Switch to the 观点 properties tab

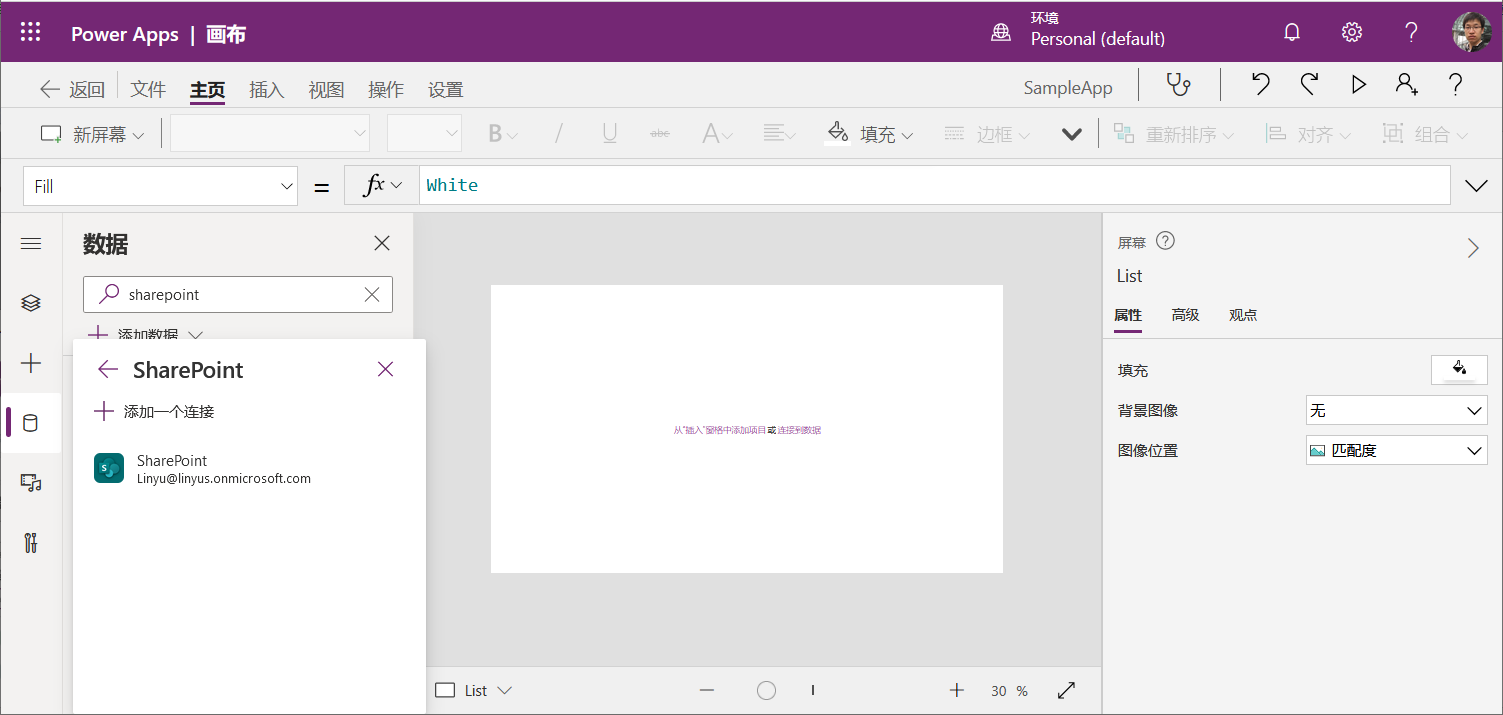click(x=1243, y=315)
